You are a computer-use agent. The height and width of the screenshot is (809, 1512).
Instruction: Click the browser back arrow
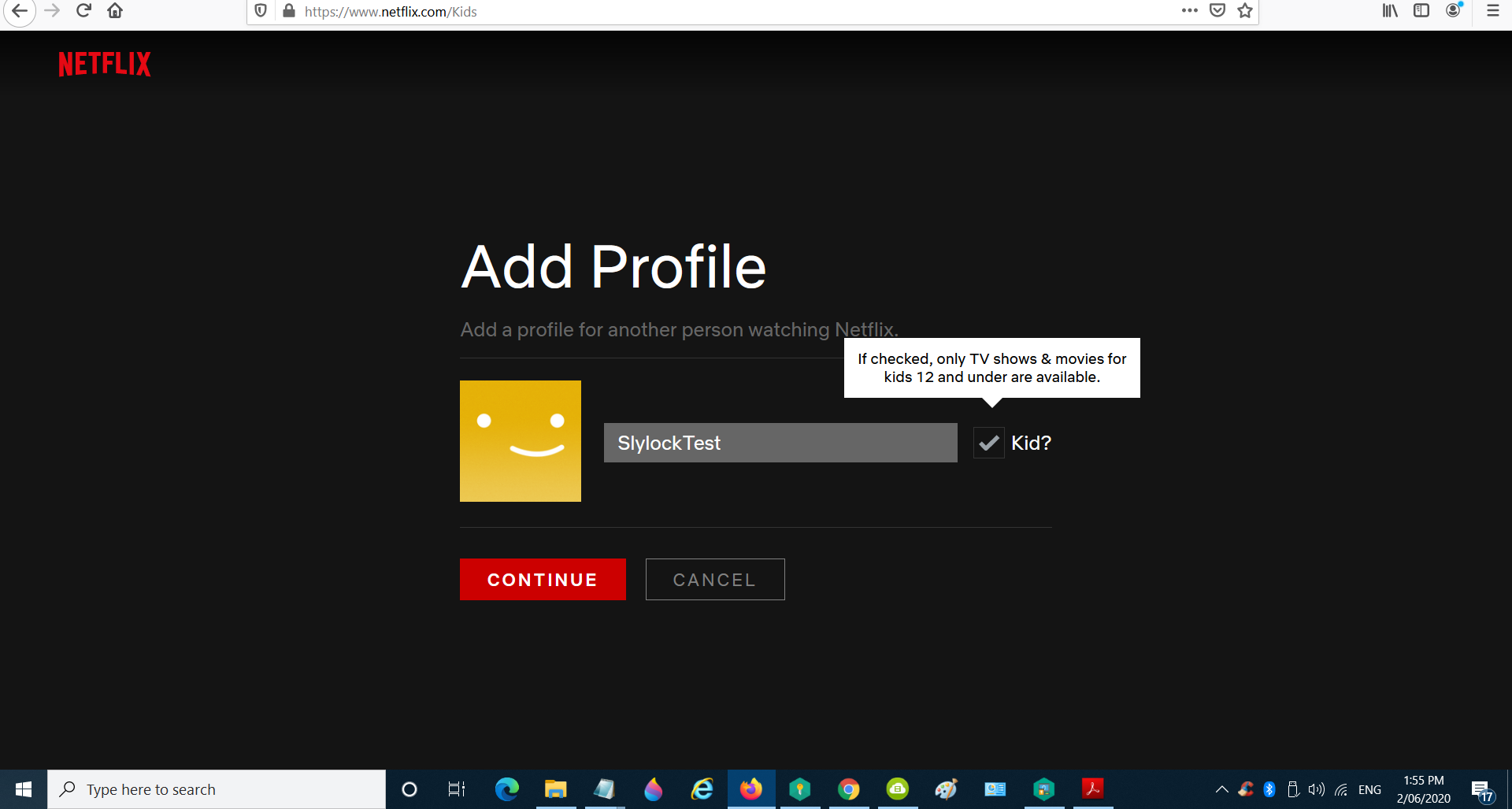(20, 11)
